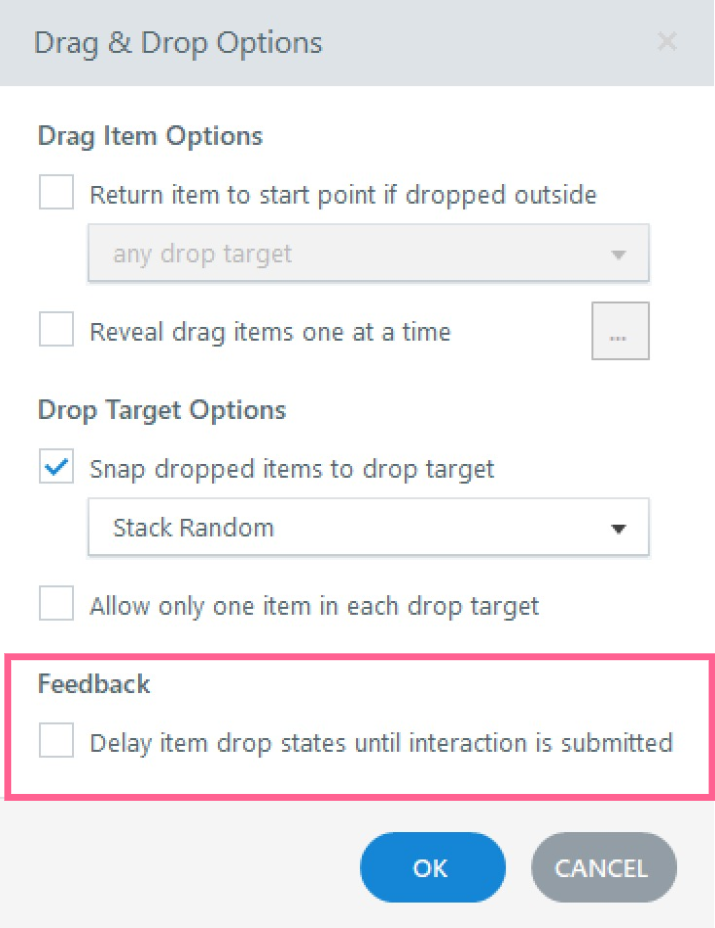715x928 pixels.
Task: Click the 'Allow only one item' label text
Action: coord(314,605)
